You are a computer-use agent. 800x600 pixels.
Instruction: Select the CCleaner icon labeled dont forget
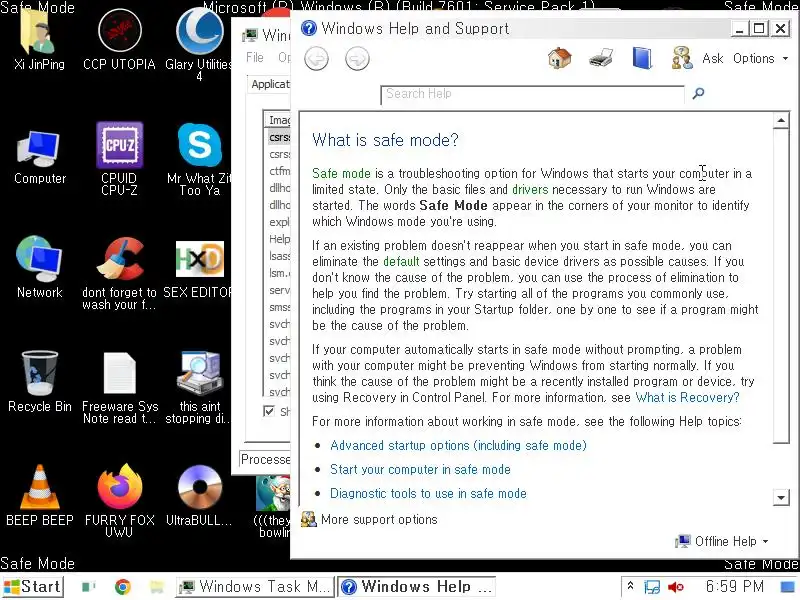[x=119, y=273]
